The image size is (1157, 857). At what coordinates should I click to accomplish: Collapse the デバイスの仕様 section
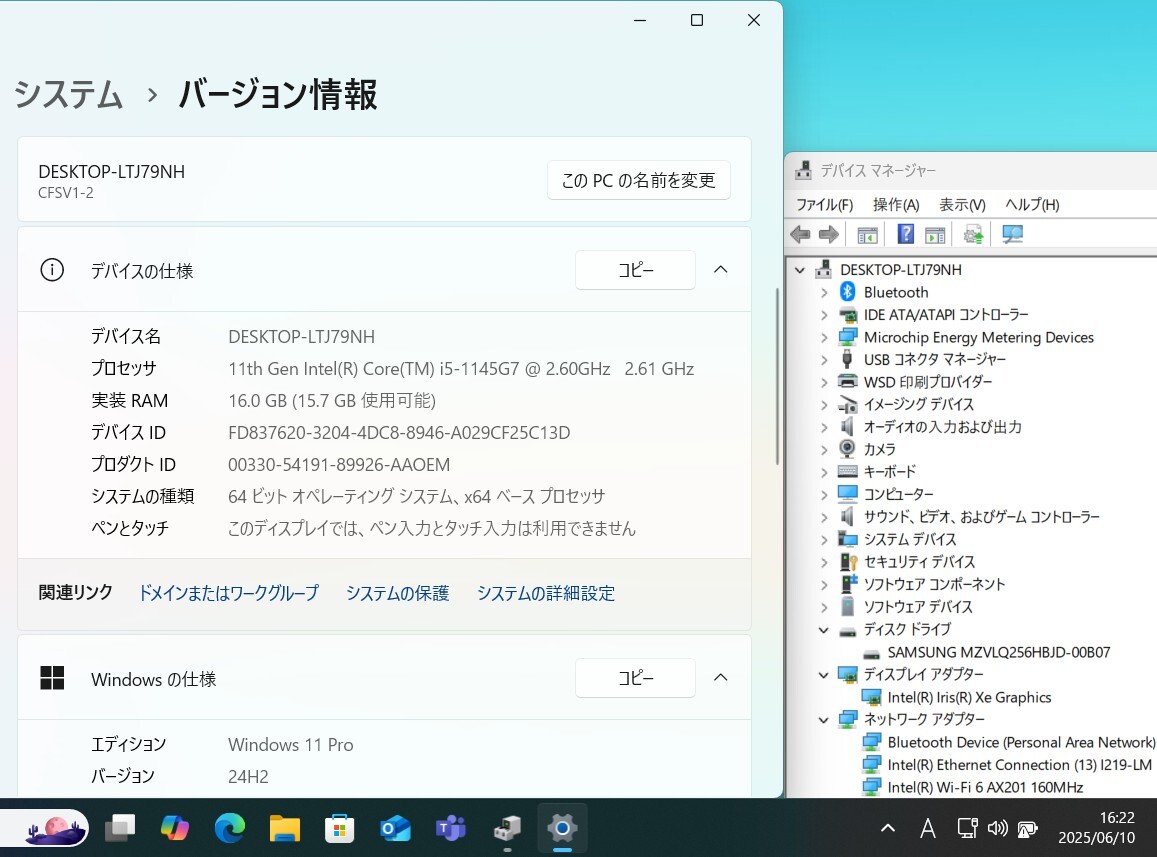(720, 269)
